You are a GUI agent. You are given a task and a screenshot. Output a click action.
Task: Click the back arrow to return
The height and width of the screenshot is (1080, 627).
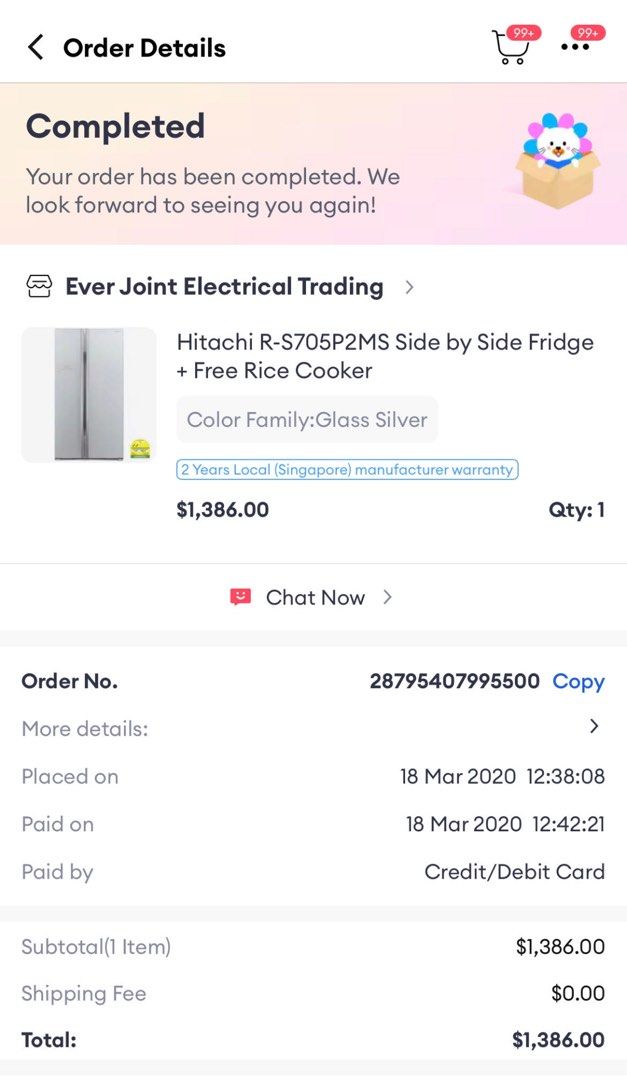(35, 46)
